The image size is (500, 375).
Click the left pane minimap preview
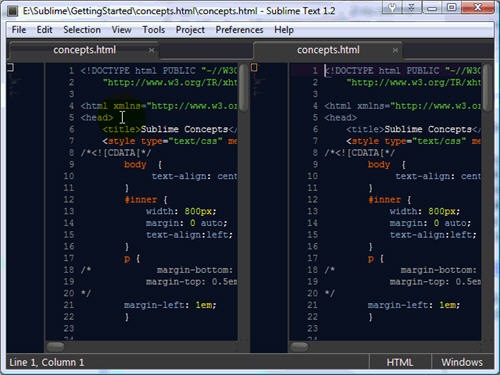click(x=25, y=207)
